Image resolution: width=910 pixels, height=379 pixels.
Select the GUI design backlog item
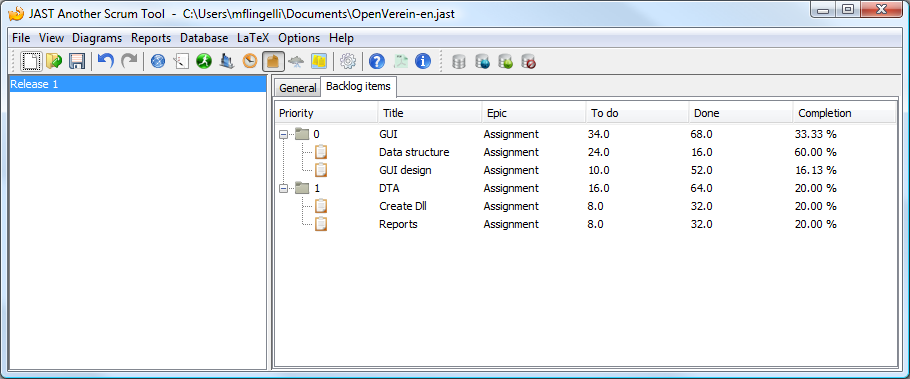point(405,170)
